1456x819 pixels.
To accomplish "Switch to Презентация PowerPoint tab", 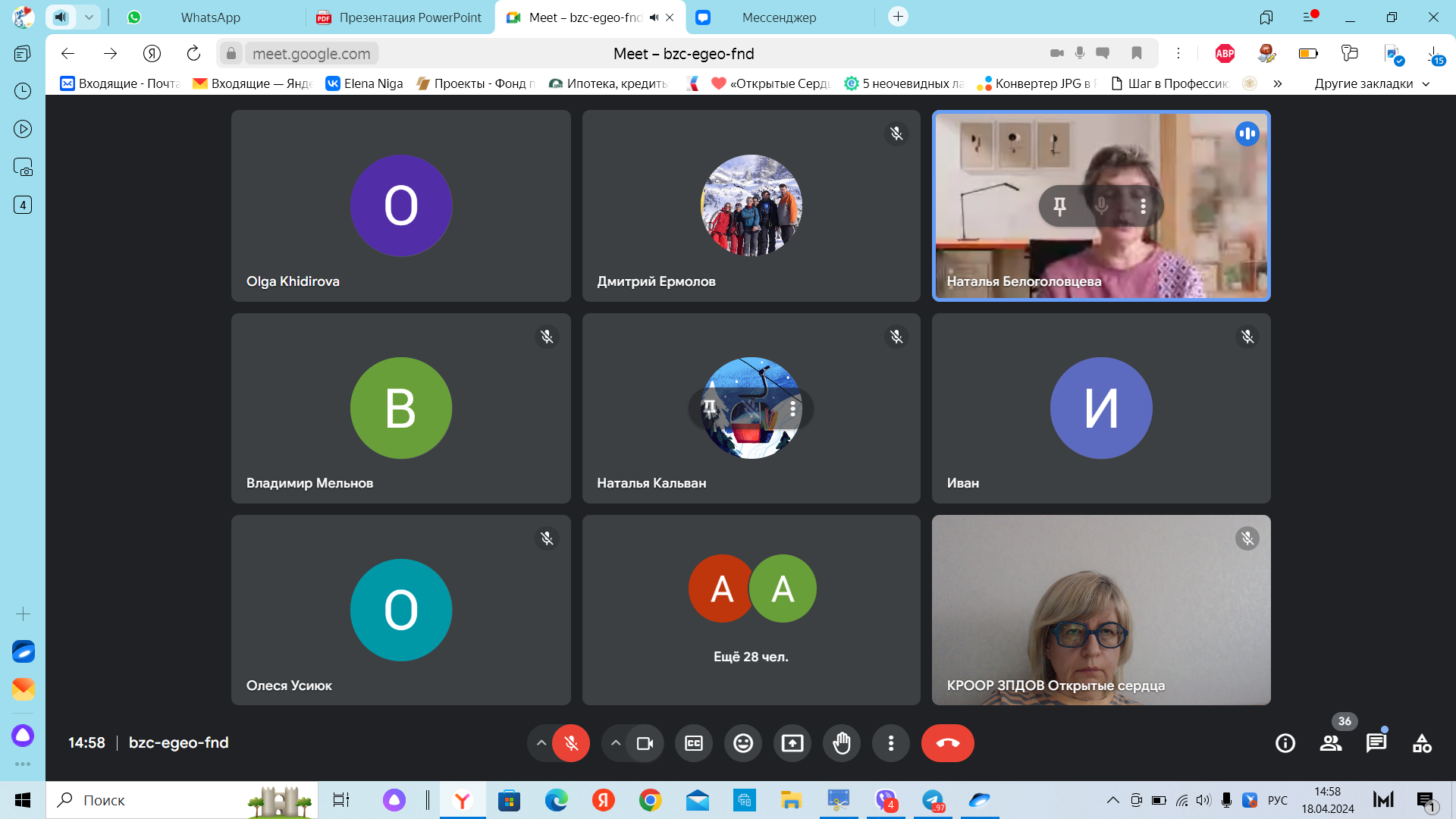I will tap(409, 17).
